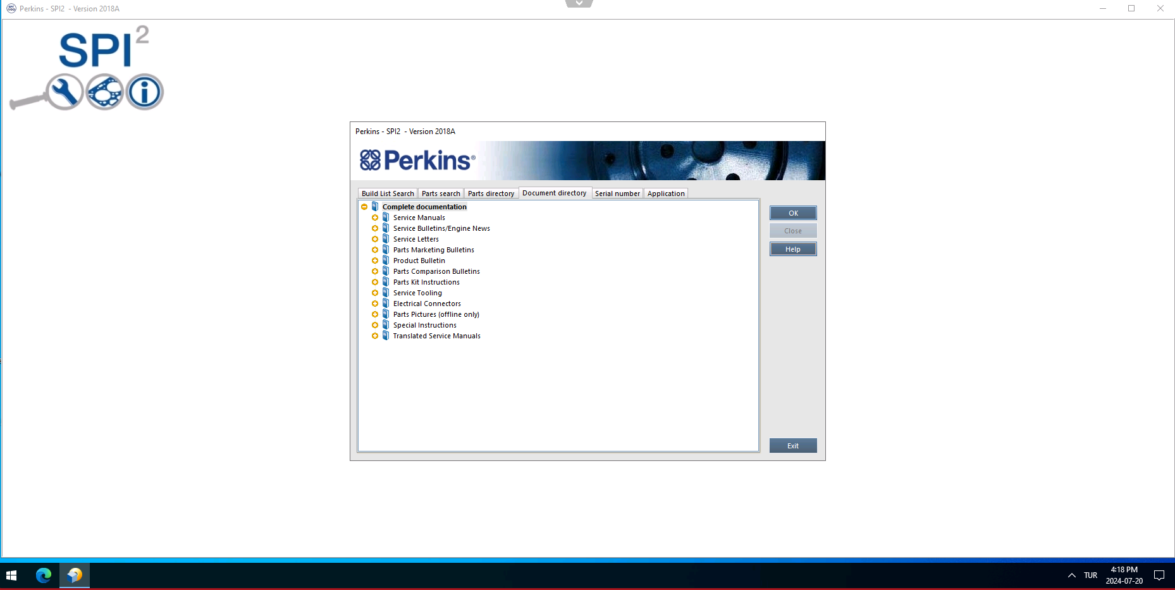The width and height of the screenshot is (1175, 590).
Task: Select the Service Tooling label
Action: (x=417, y=293)
